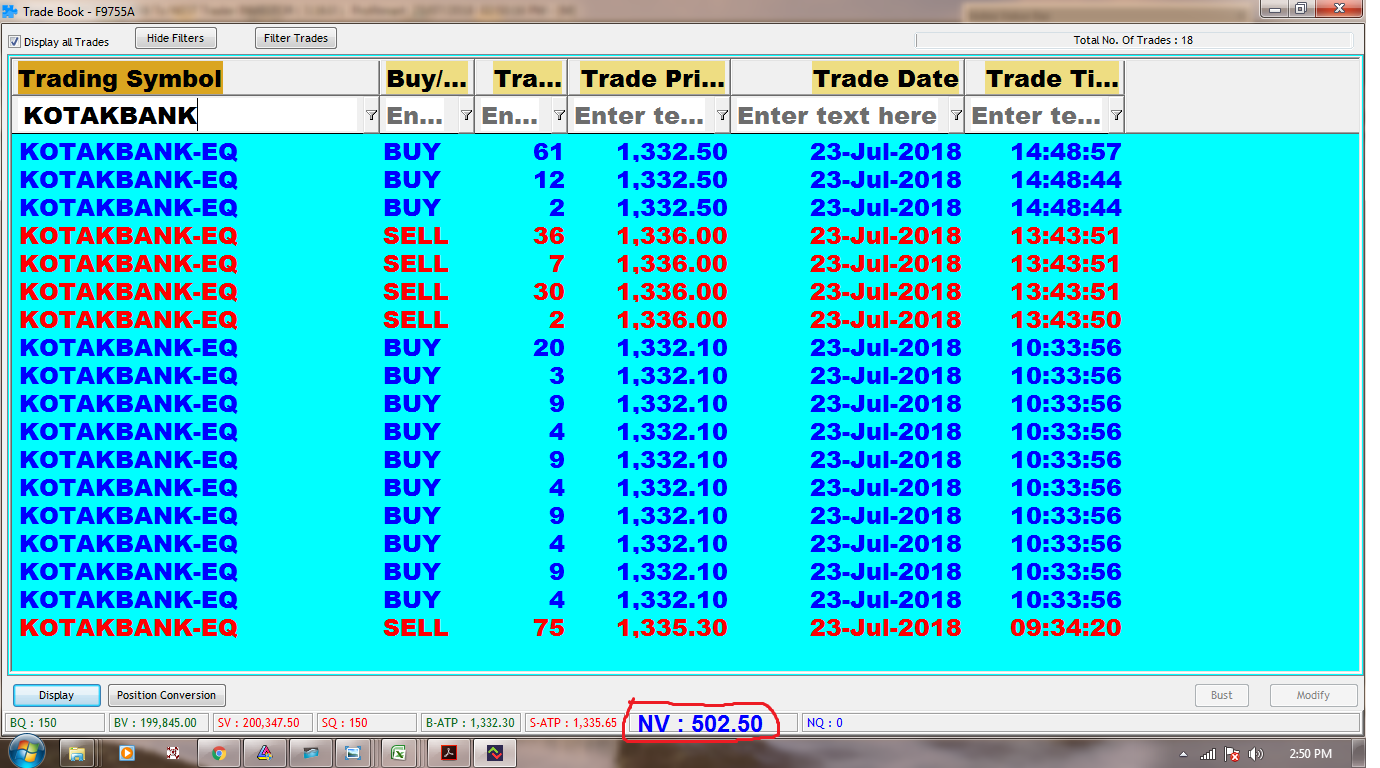This screenshot has width=1380, height=768.
Task: Focus the Trade Price filter text field
Action: click(x=639, y=116)
